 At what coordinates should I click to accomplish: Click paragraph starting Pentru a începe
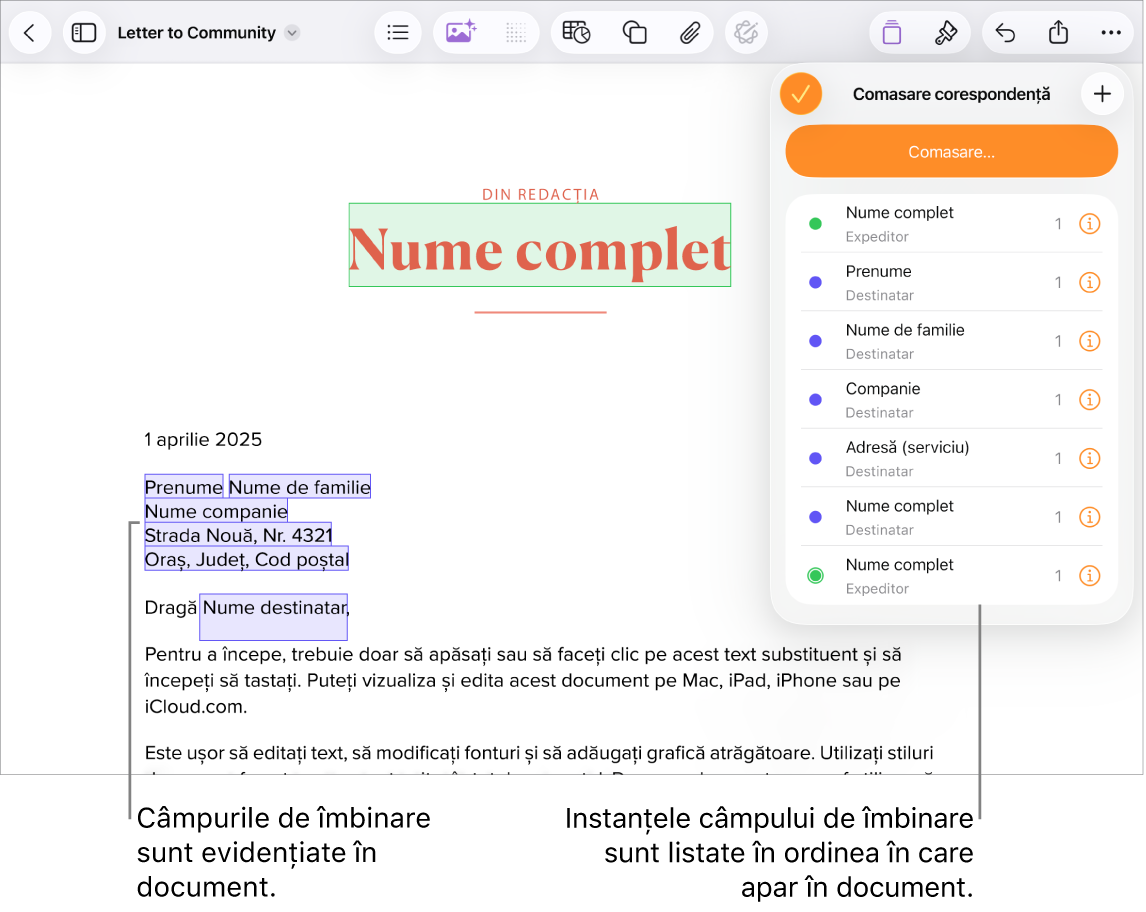pyautogui.click(x=523, y=680)
